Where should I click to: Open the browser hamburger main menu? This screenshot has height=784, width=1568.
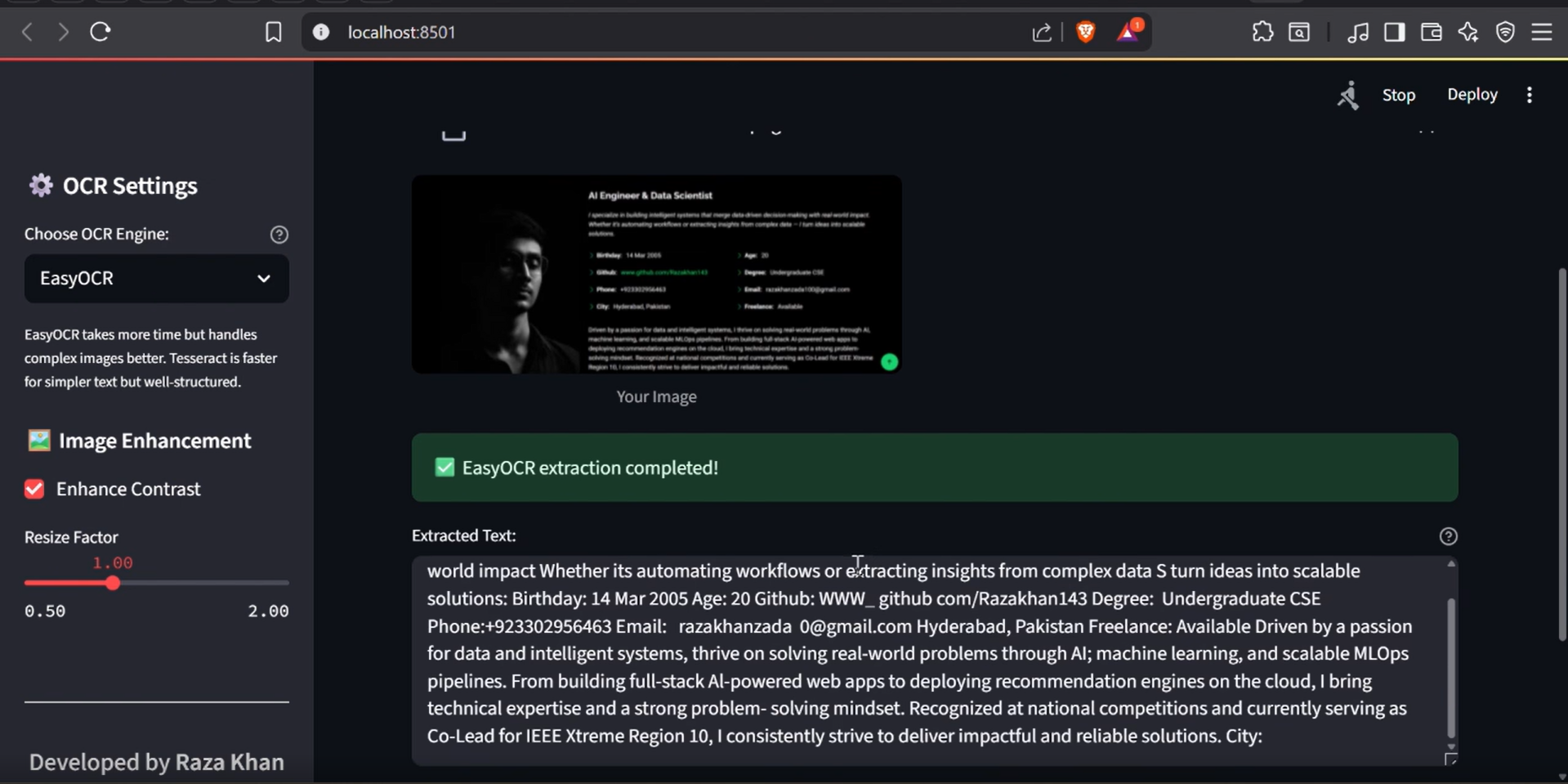tap(1542, 32)
